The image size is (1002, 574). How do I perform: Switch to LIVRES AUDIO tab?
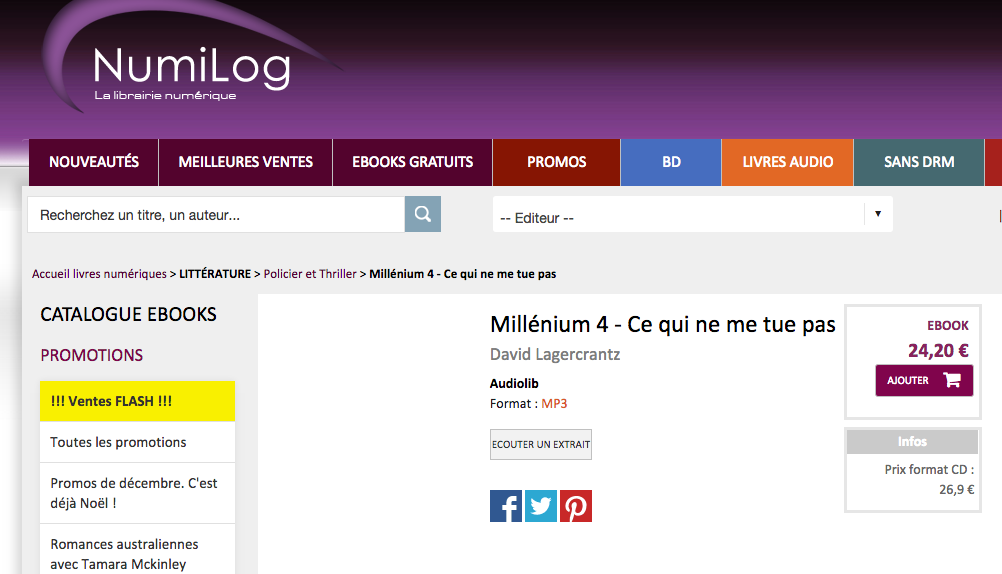[x=787, y=162]
